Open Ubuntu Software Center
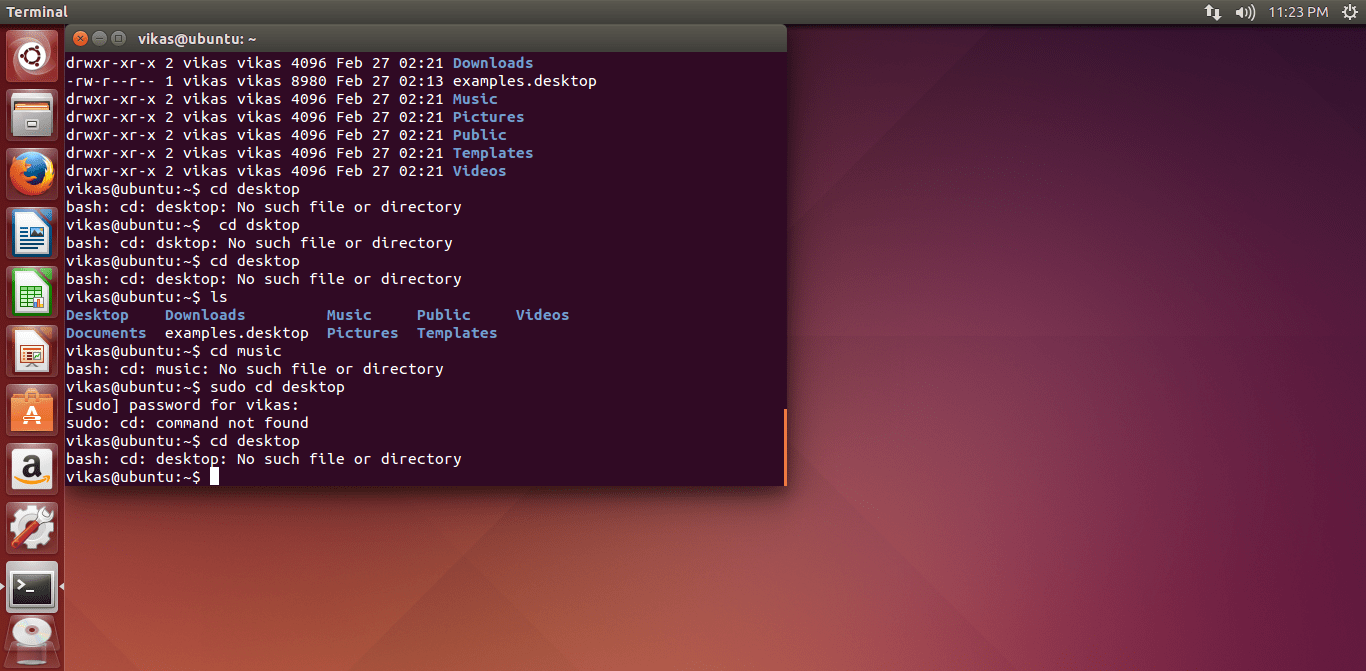 tap(33, 410)
